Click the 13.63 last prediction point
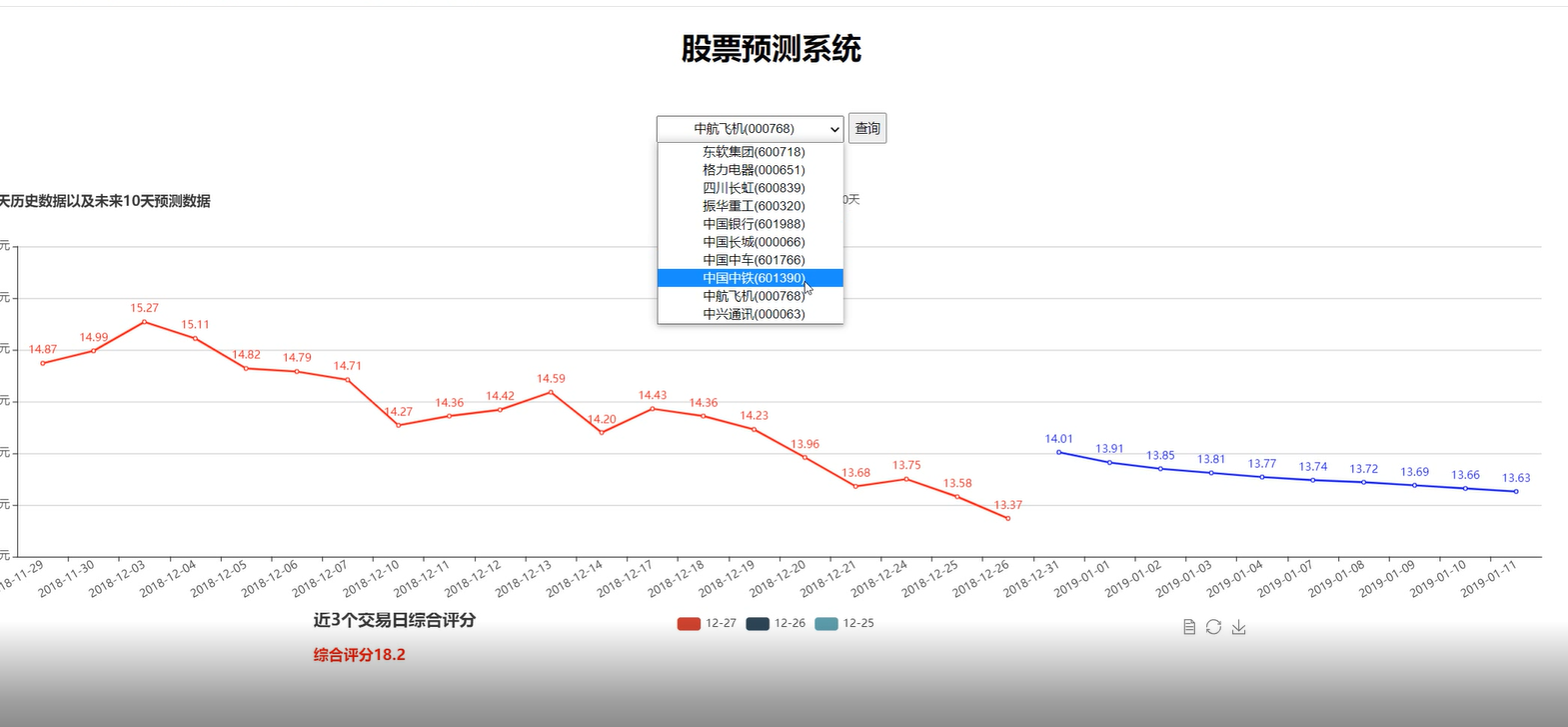The image size is (1568, 727). click(x=1516, y=491)
